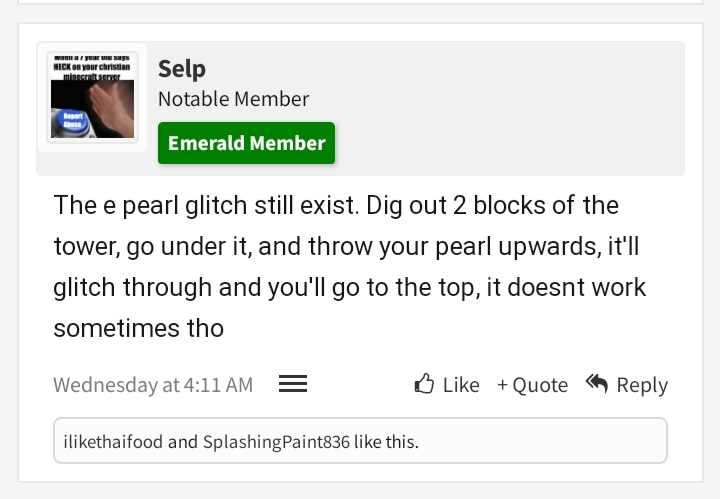This screenshot has width=720, height=499.
Task: Open Selp's avatar image
Action: click(92, 97)
